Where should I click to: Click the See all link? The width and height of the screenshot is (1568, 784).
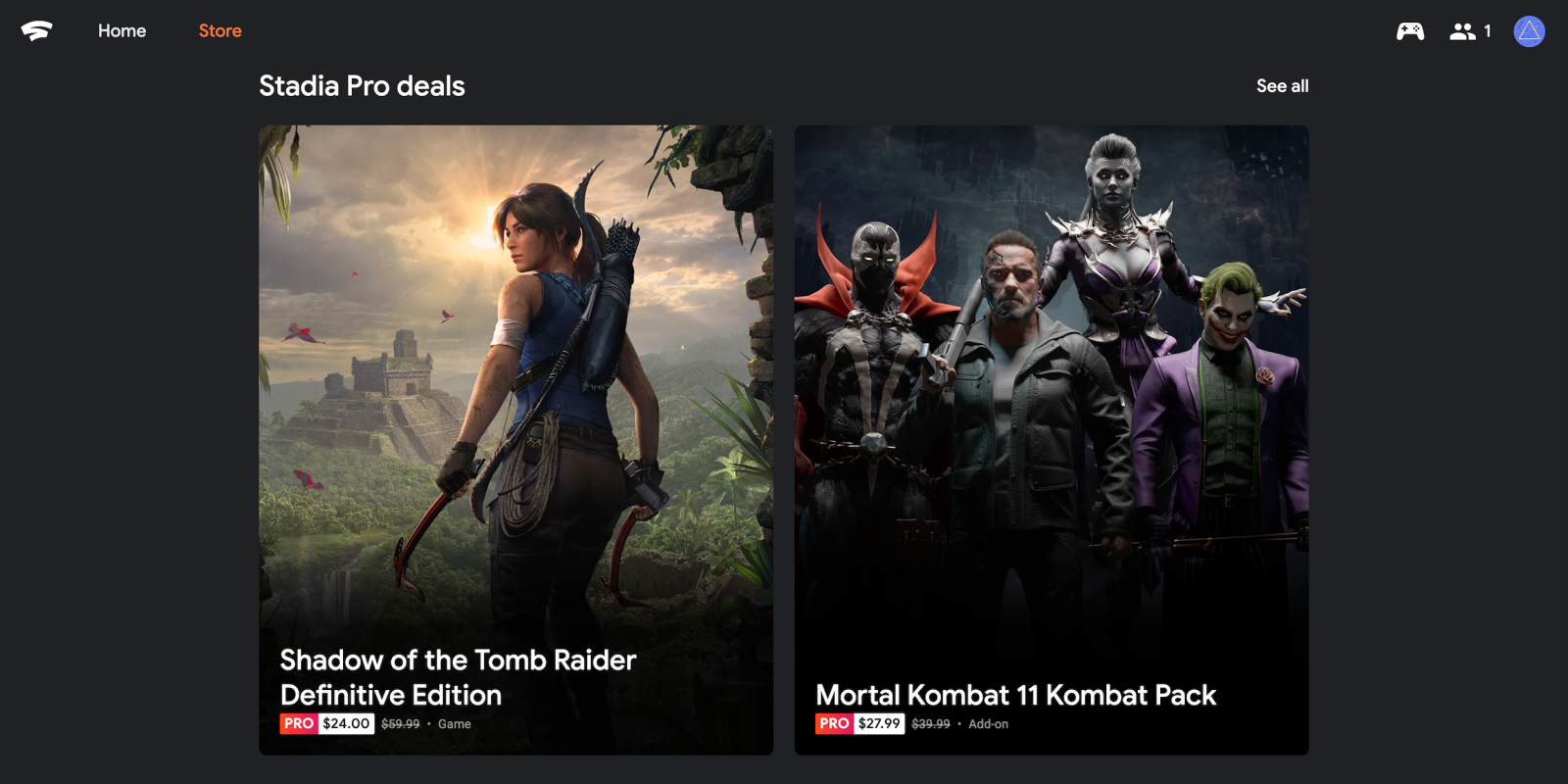(x=1282, y=86)
